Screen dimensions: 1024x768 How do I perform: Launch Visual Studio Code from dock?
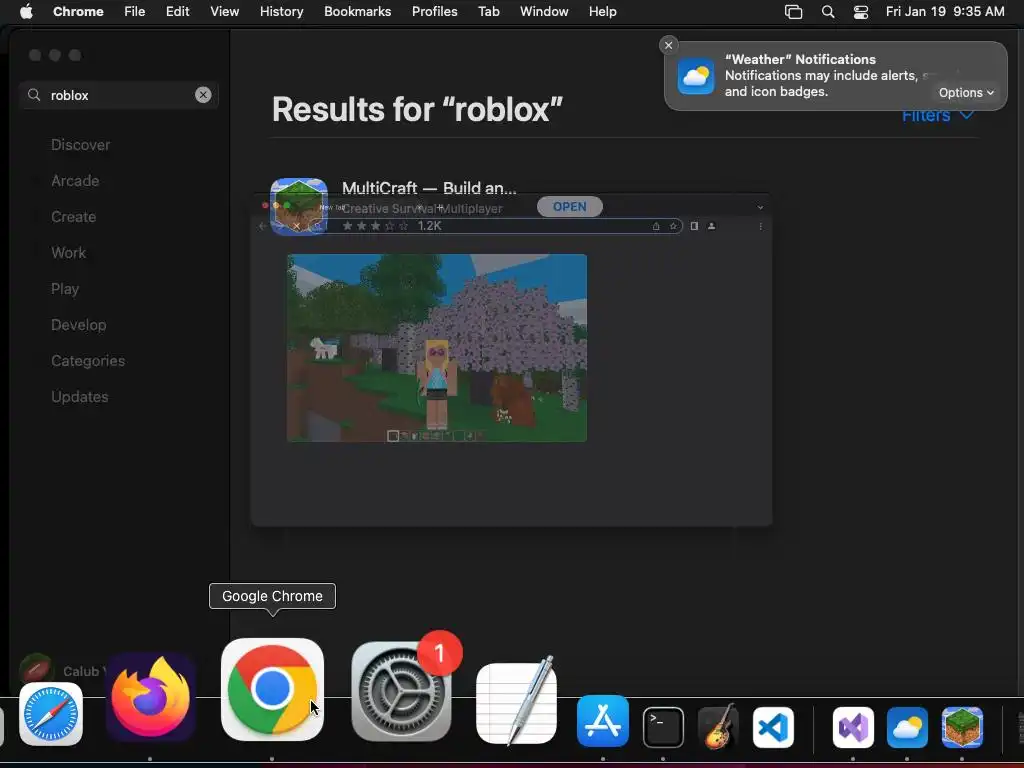773,727
